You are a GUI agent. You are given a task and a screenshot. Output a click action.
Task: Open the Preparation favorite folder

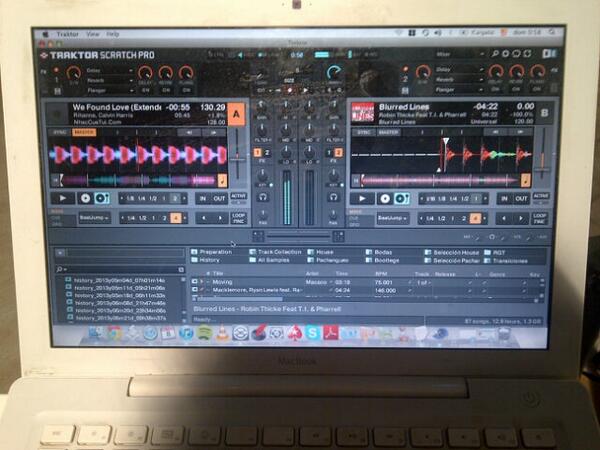pyautogui.click(x=212, y=252)
